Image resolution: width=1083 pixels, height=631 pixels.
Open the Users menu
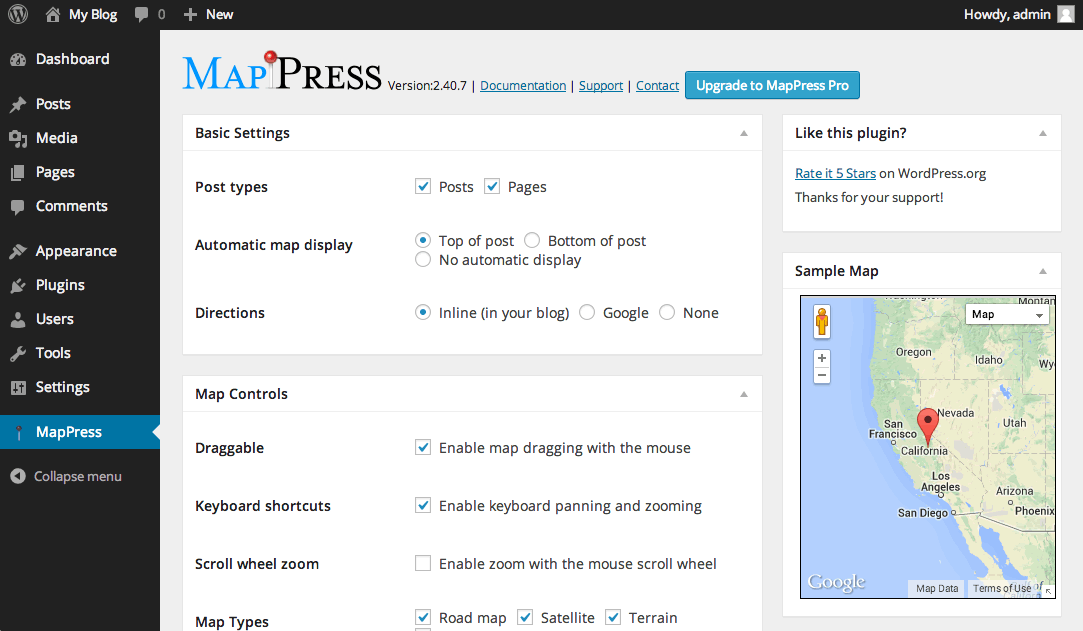coord(55,319)
